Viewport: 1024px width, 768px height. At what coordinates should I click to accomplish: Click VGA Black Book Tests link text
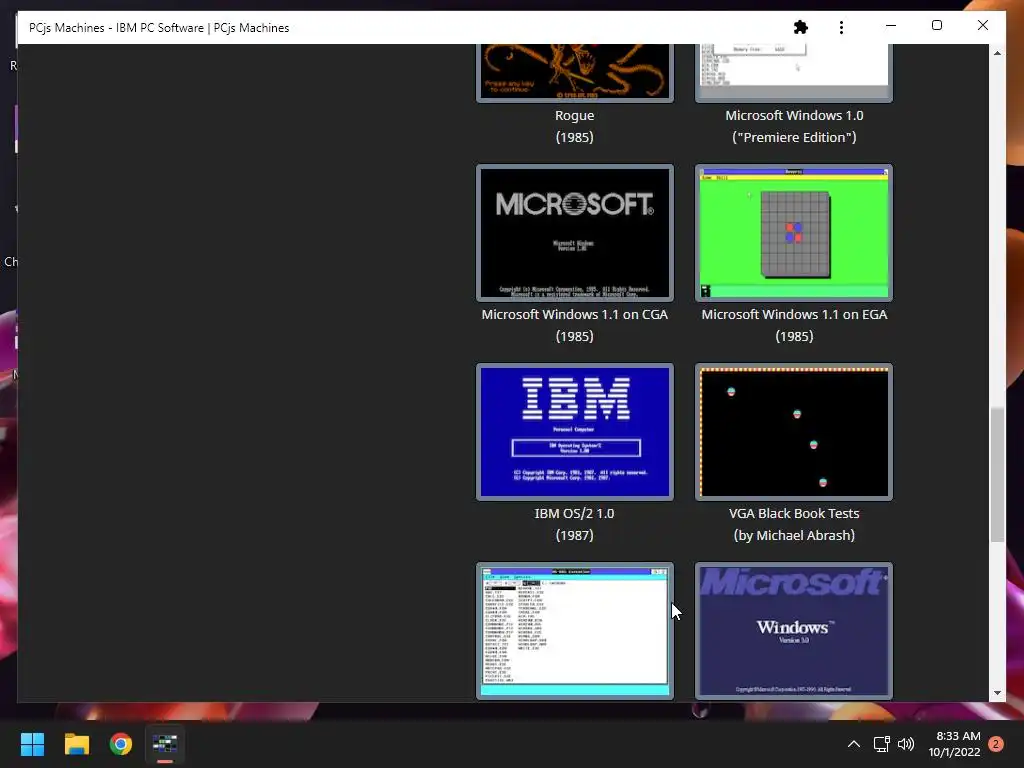(794, 524)
